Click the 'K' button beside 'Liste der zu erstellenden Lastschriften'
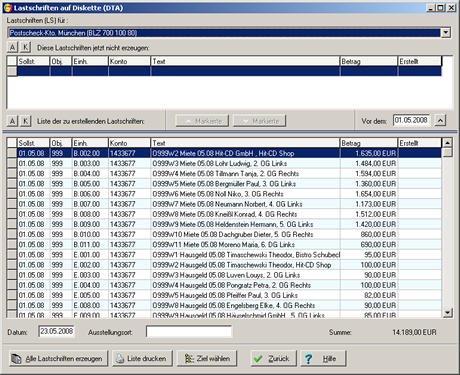 (26, 121)
